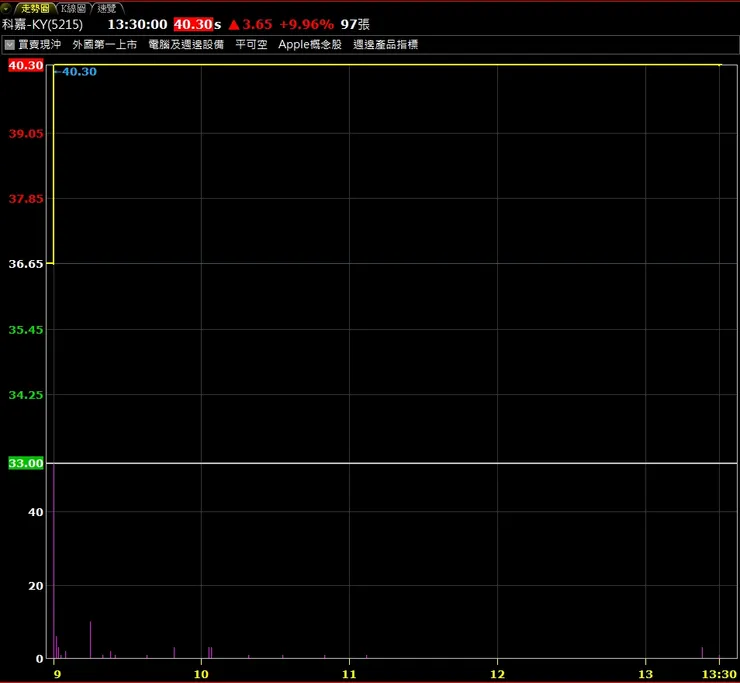Viewport: 740px width, 683px height.
Task: Open the Apple概念股 concept tag
Action: click(310, 45)
